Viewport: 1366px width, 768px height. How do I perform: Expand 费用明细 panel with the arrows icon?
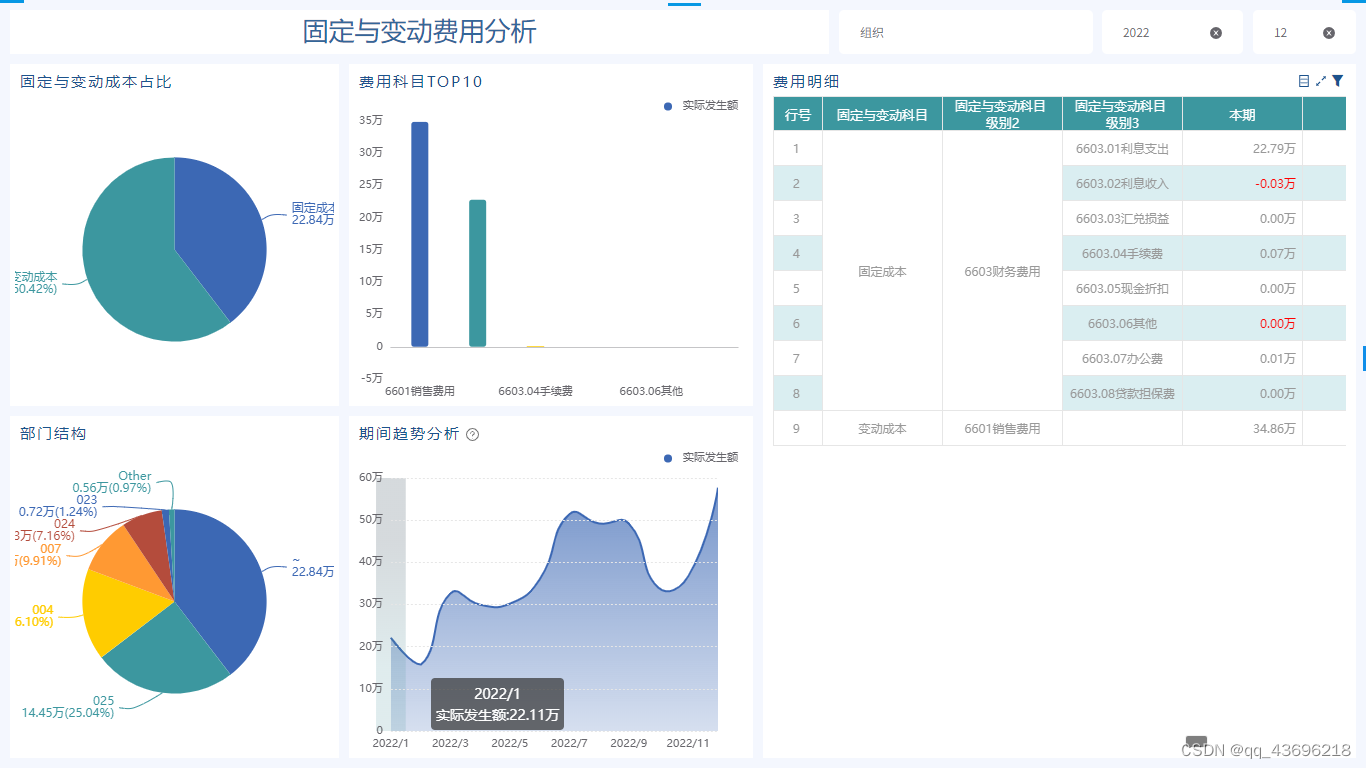(x=1321, y=81)
